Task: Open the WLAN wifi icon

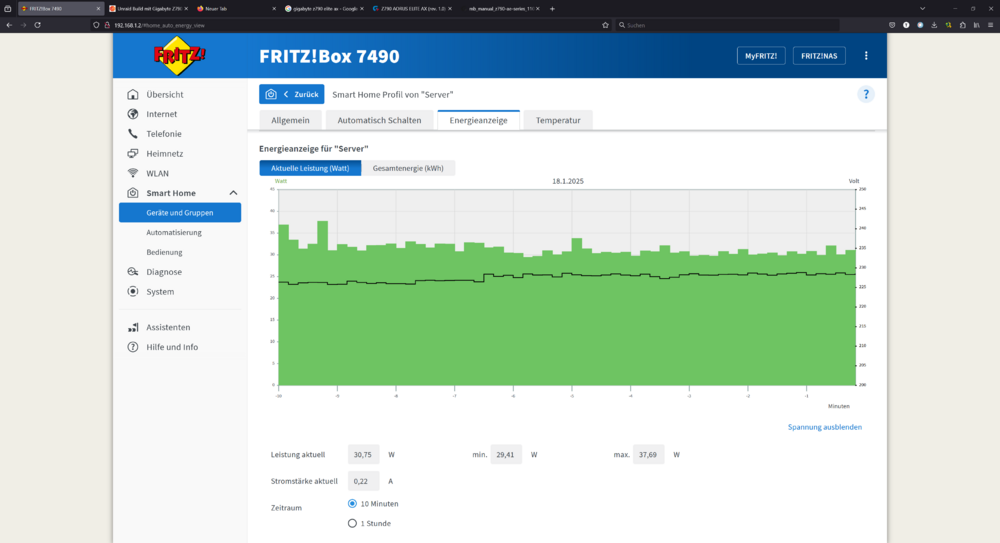Action: (133, 174)
